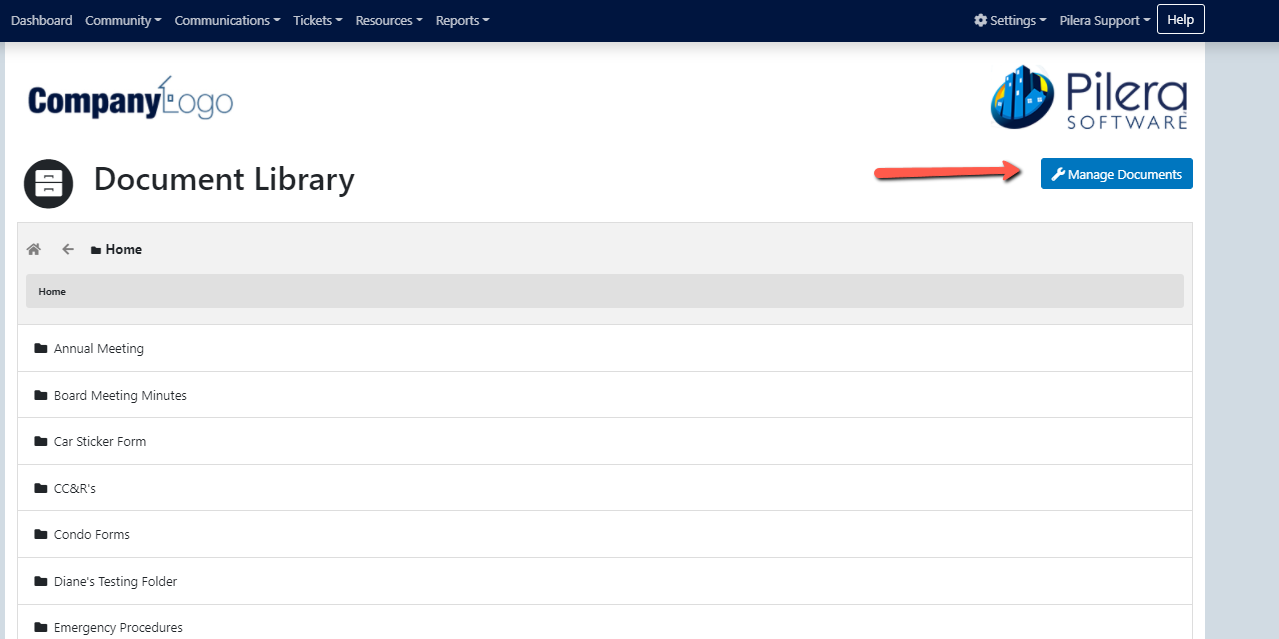Expand the Community dropdown menu
Viewport: 1279px width, 639px height.
click(123, 20)
